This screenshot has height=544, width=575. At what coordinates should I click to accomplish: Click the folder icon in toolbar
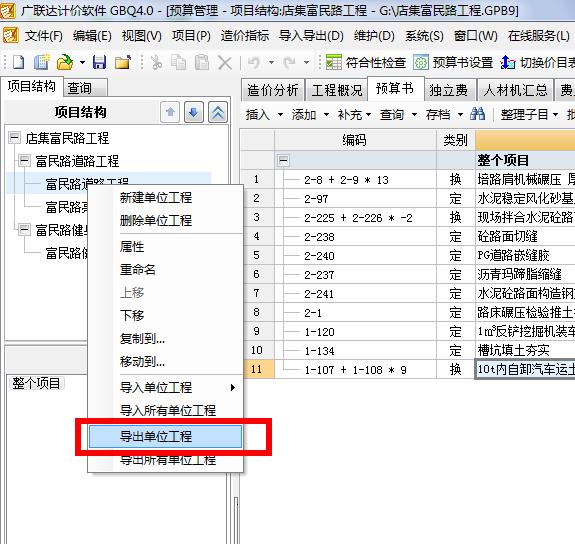(x=123, y=62)
